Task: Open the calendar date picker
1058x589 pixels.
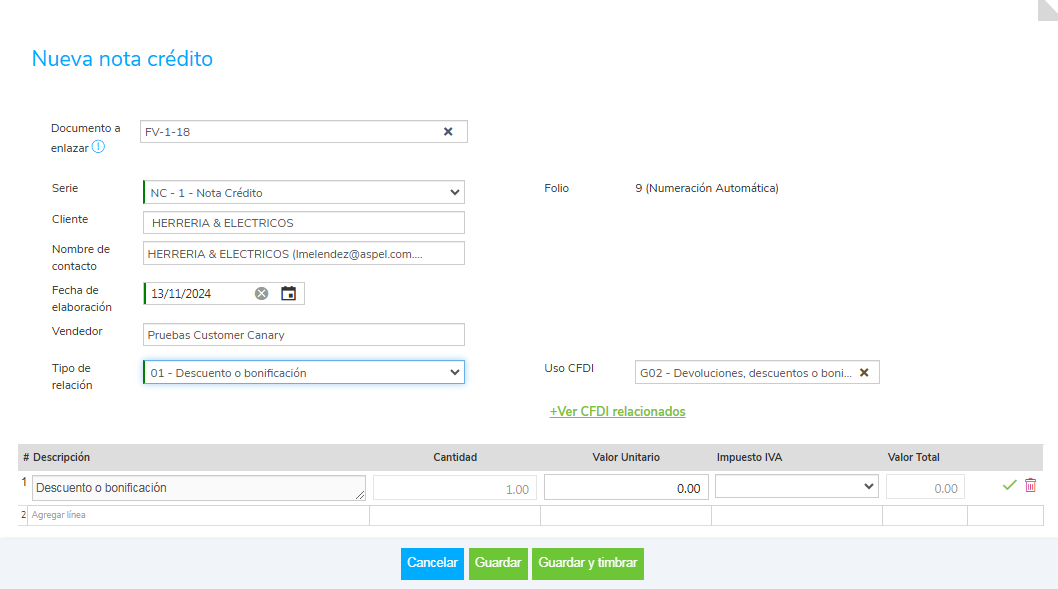Action: point(289,293)
